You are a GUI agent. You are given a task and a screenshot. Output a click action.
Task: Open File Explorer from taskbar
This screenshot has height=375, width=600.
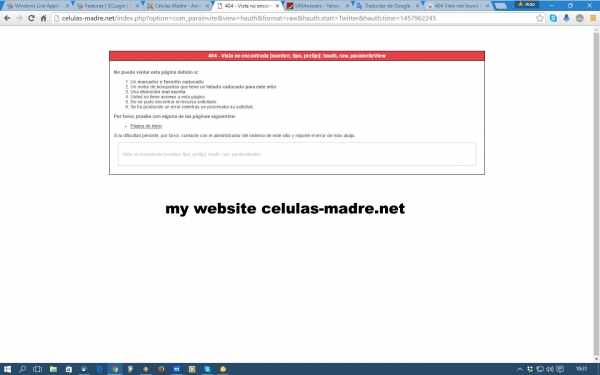(x=53, y=369)
